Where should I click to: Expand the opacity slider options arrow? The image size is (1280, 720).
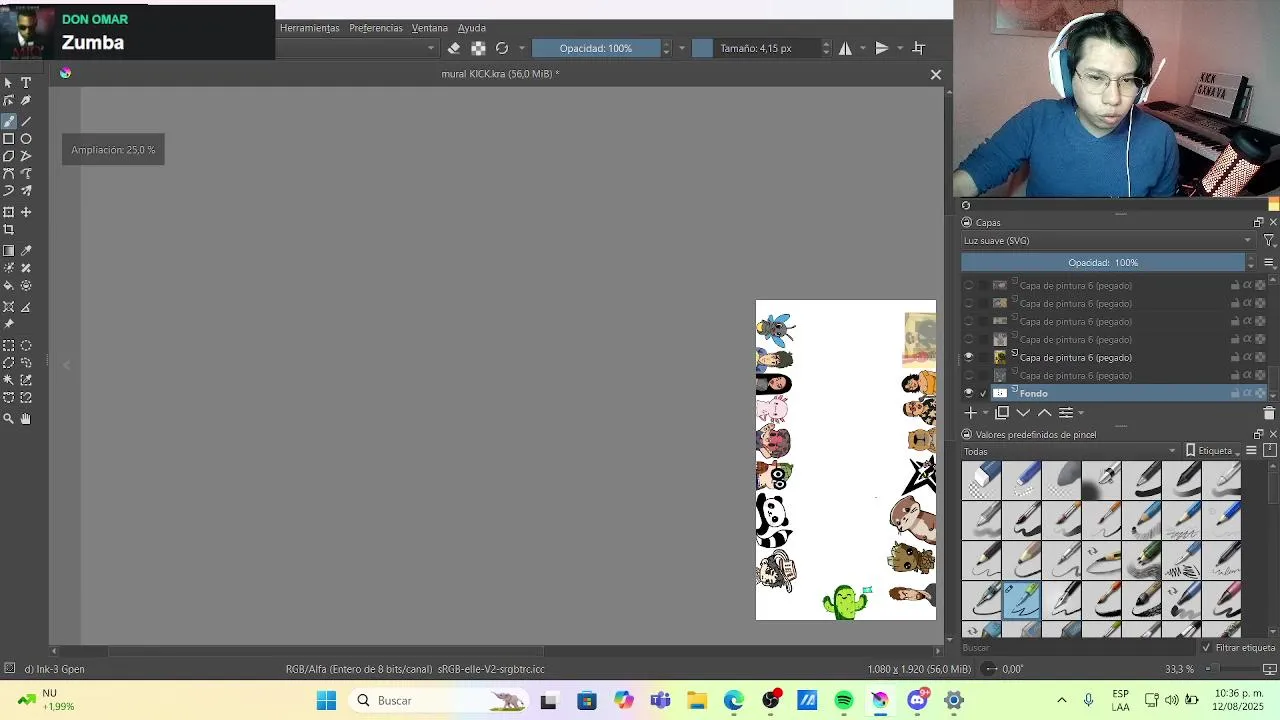[682, 48]
